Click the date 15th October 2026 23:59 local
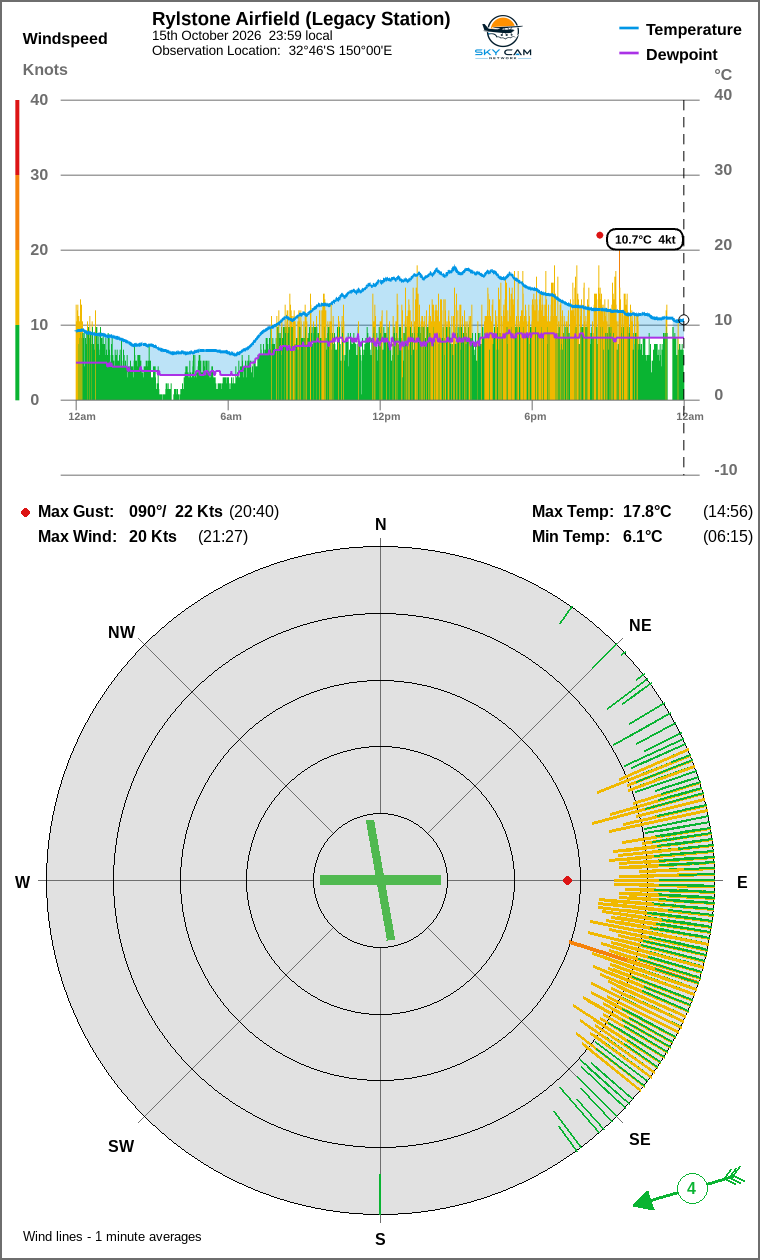760x1260 pixels. (242, 36)
